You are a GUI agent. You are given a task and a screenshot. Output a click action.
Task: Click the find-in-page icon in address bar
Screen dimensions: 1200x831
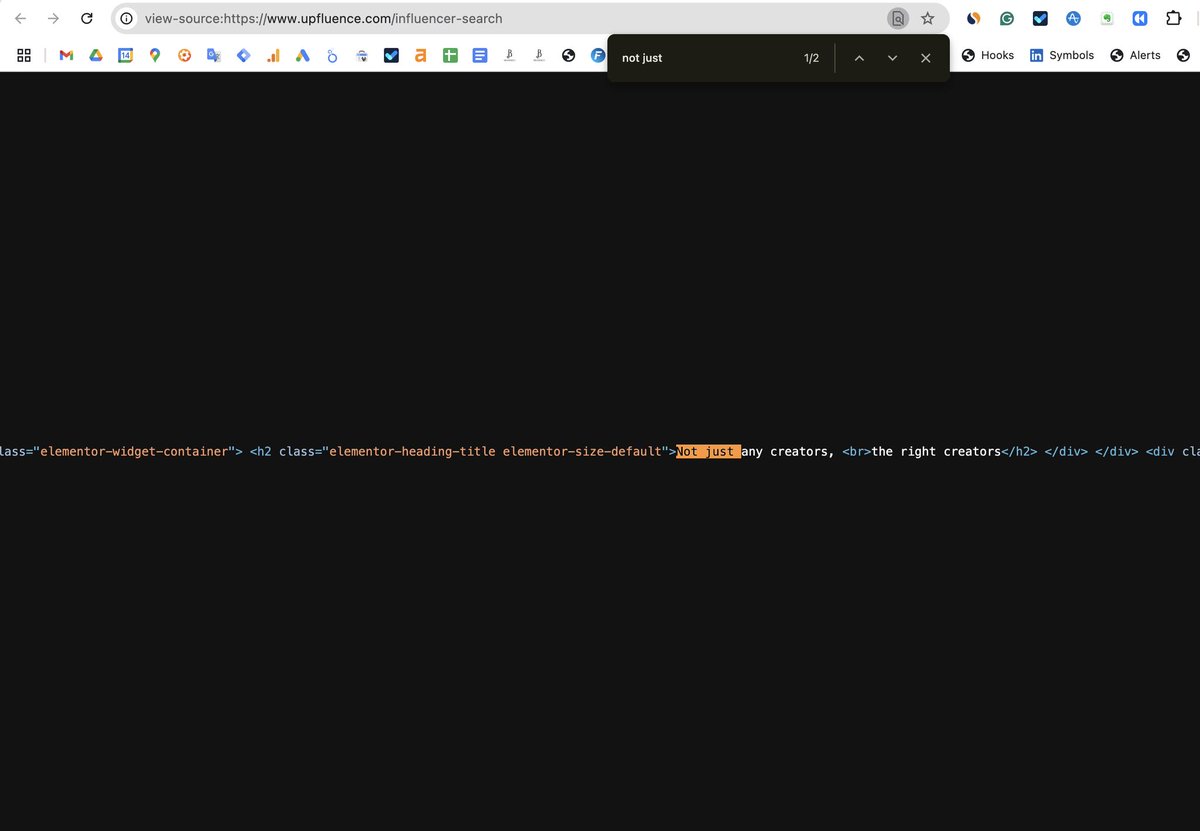898,18
